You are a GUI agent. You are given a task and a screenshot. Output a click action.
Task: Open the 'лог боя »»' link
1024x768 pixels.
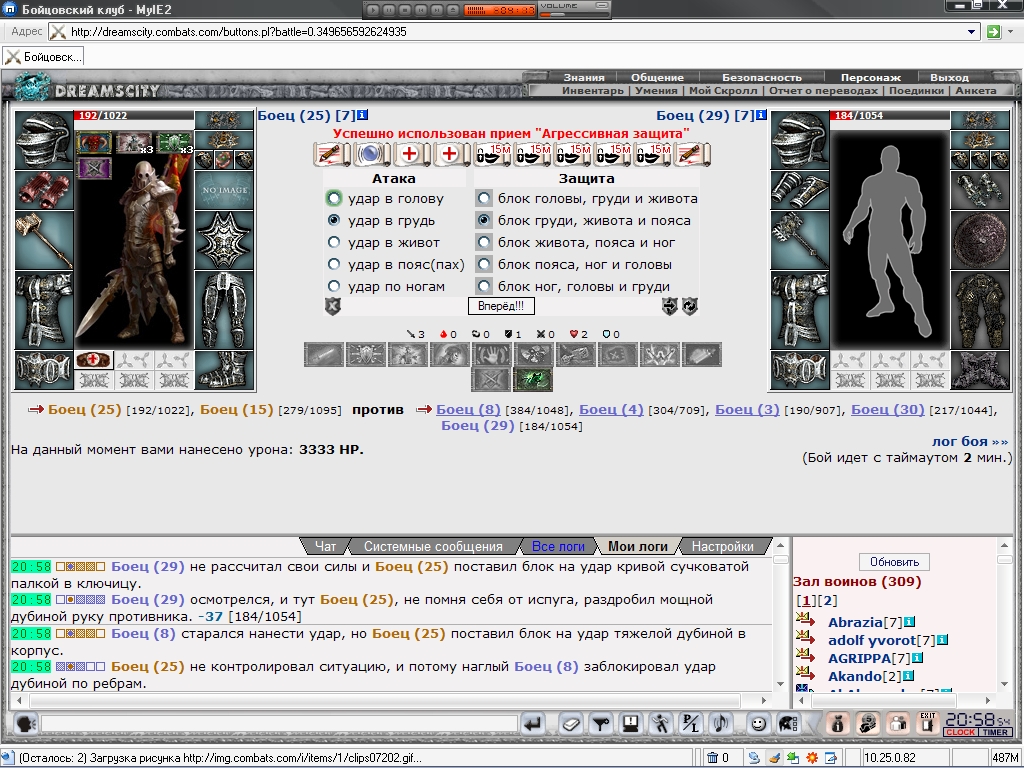[970, 441]
